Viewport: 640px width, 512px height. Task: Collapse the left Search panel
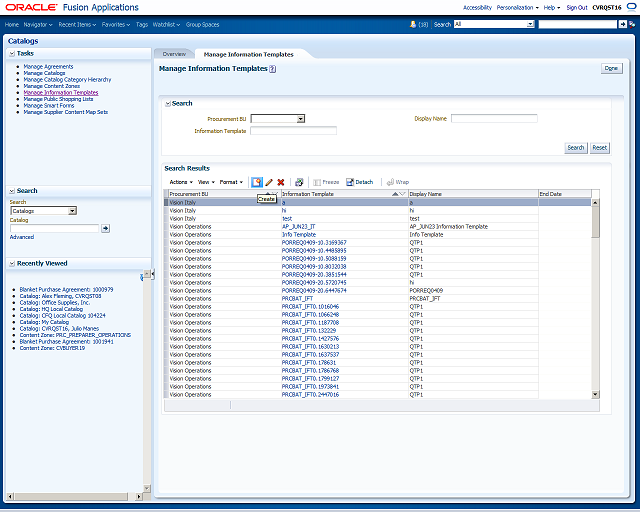click(x=12, y=191)
